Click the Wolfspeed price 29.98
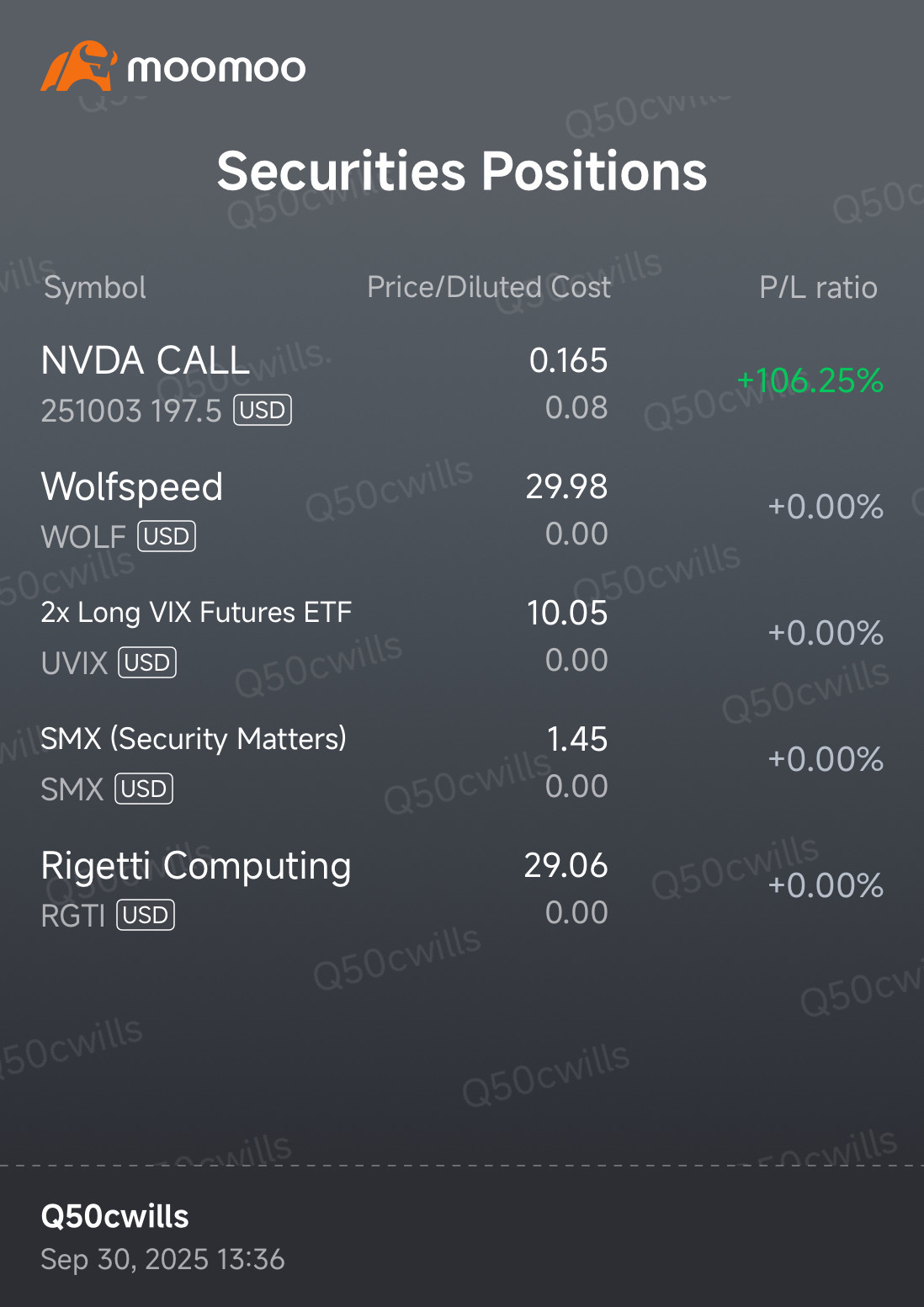Screen dimensions: 924x1307 pos(566,487)
